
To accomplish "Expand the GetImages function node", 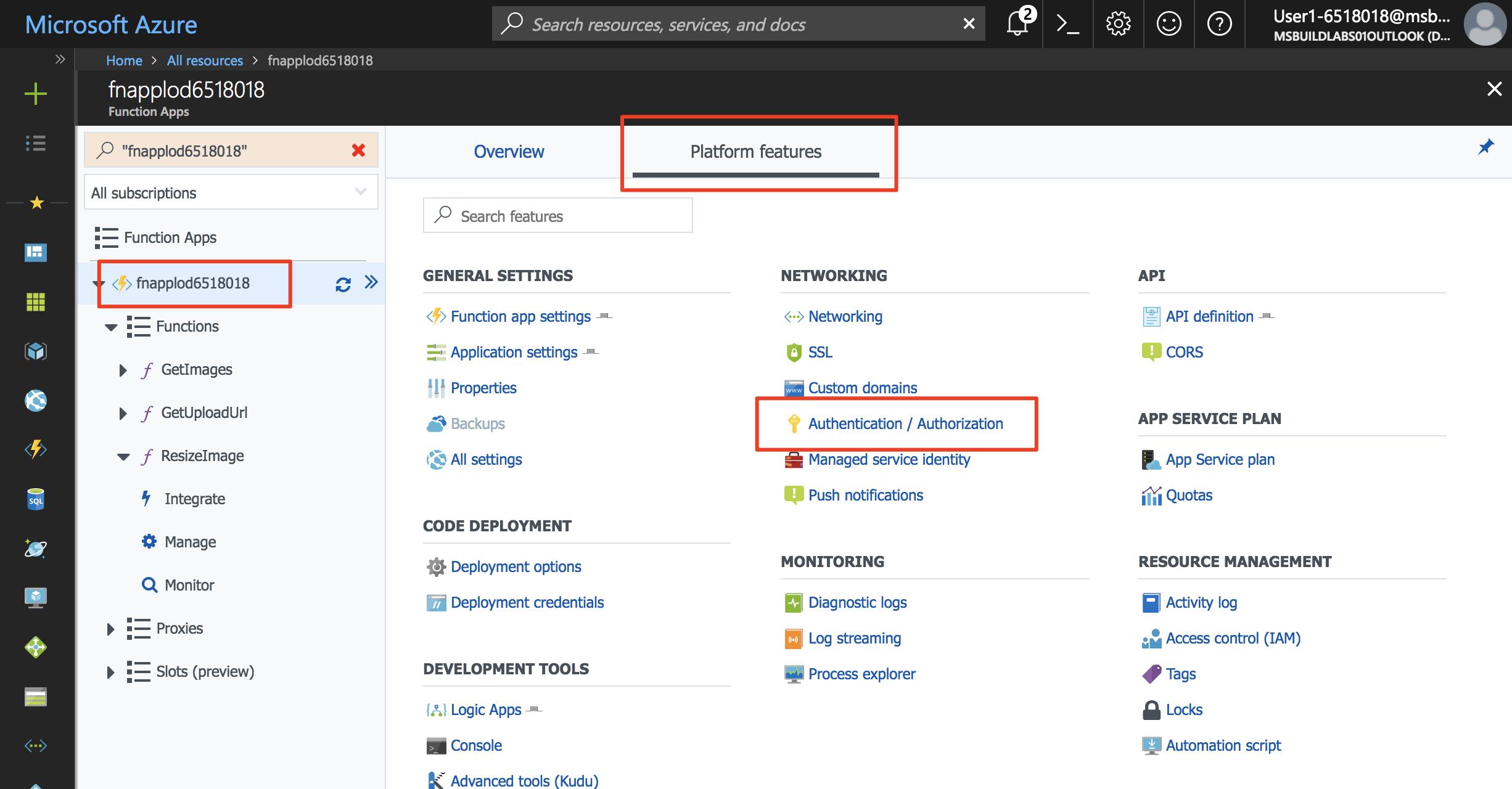I will pos(122,370).
